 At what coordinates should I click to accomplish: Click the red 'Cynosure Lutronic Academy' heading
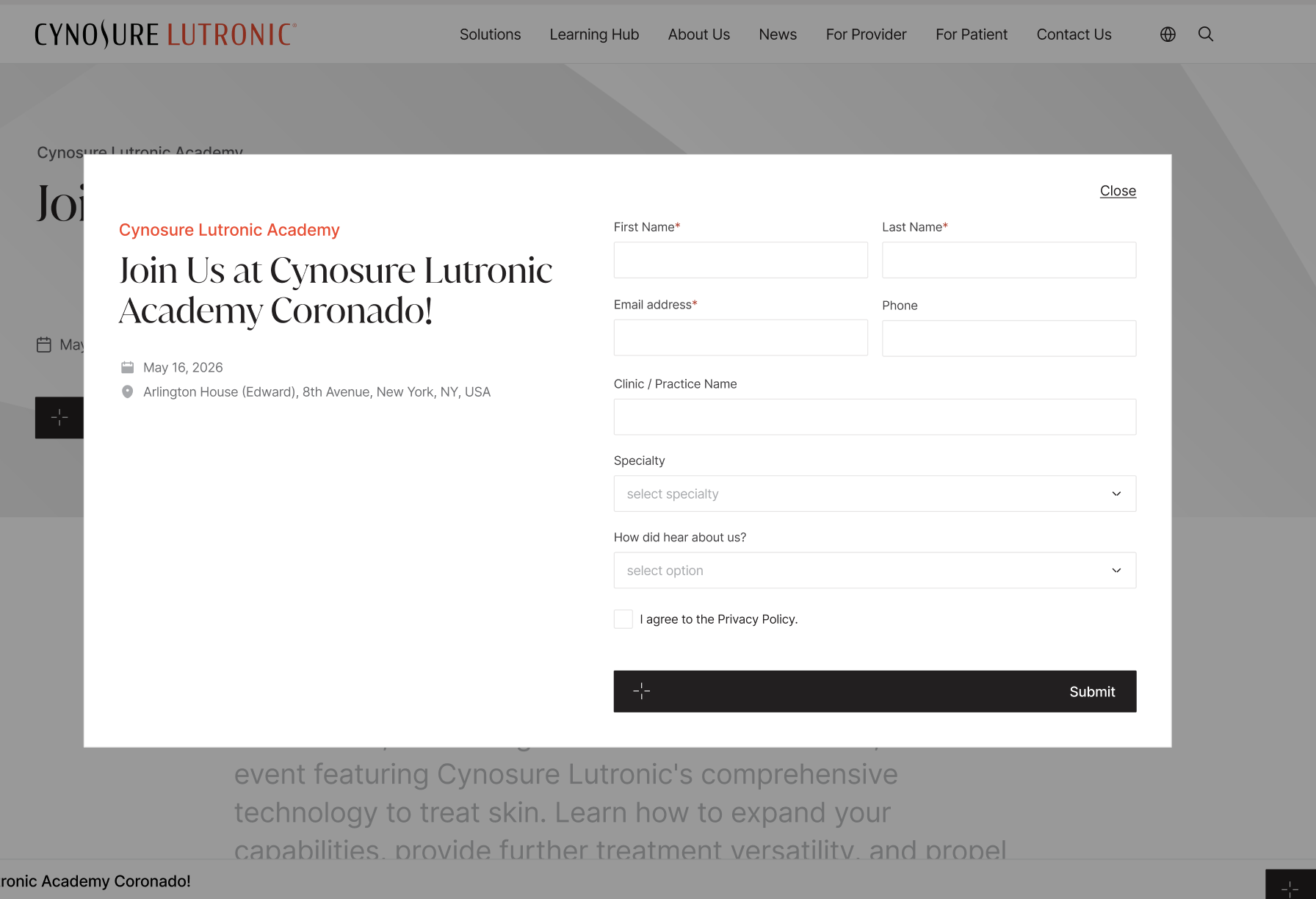click(229, 230)
